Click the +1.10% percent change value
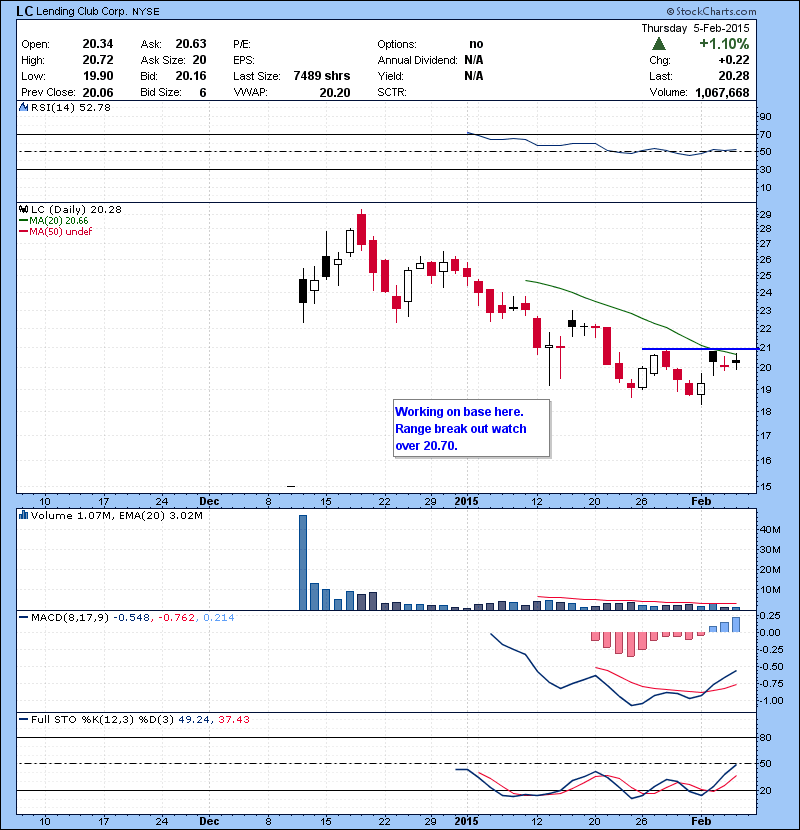This screenshot has width=800, height=830. 724,43
